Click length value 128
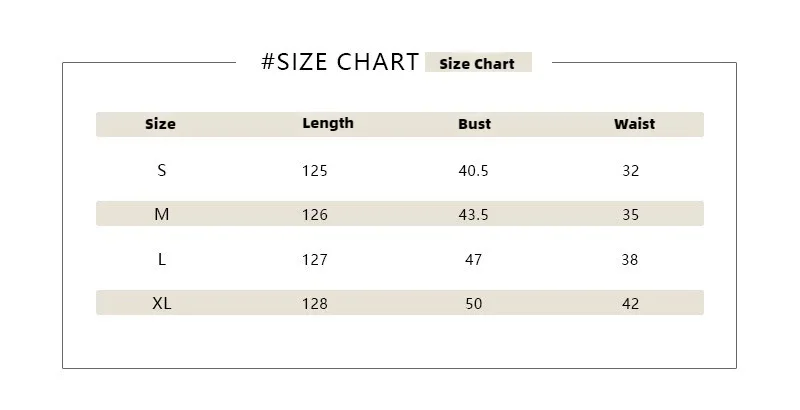 pyautogui.click(x=315, y=304)
